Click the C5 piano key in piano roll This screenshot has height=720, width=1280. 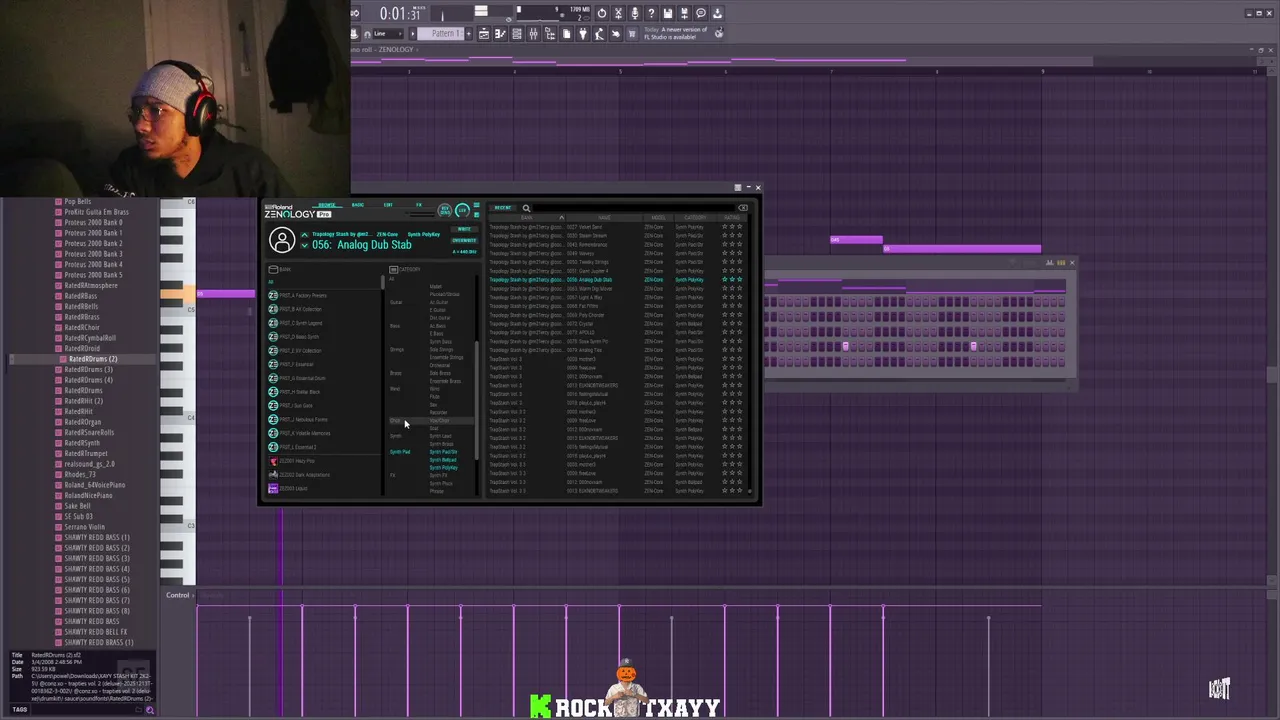(177, 309)
